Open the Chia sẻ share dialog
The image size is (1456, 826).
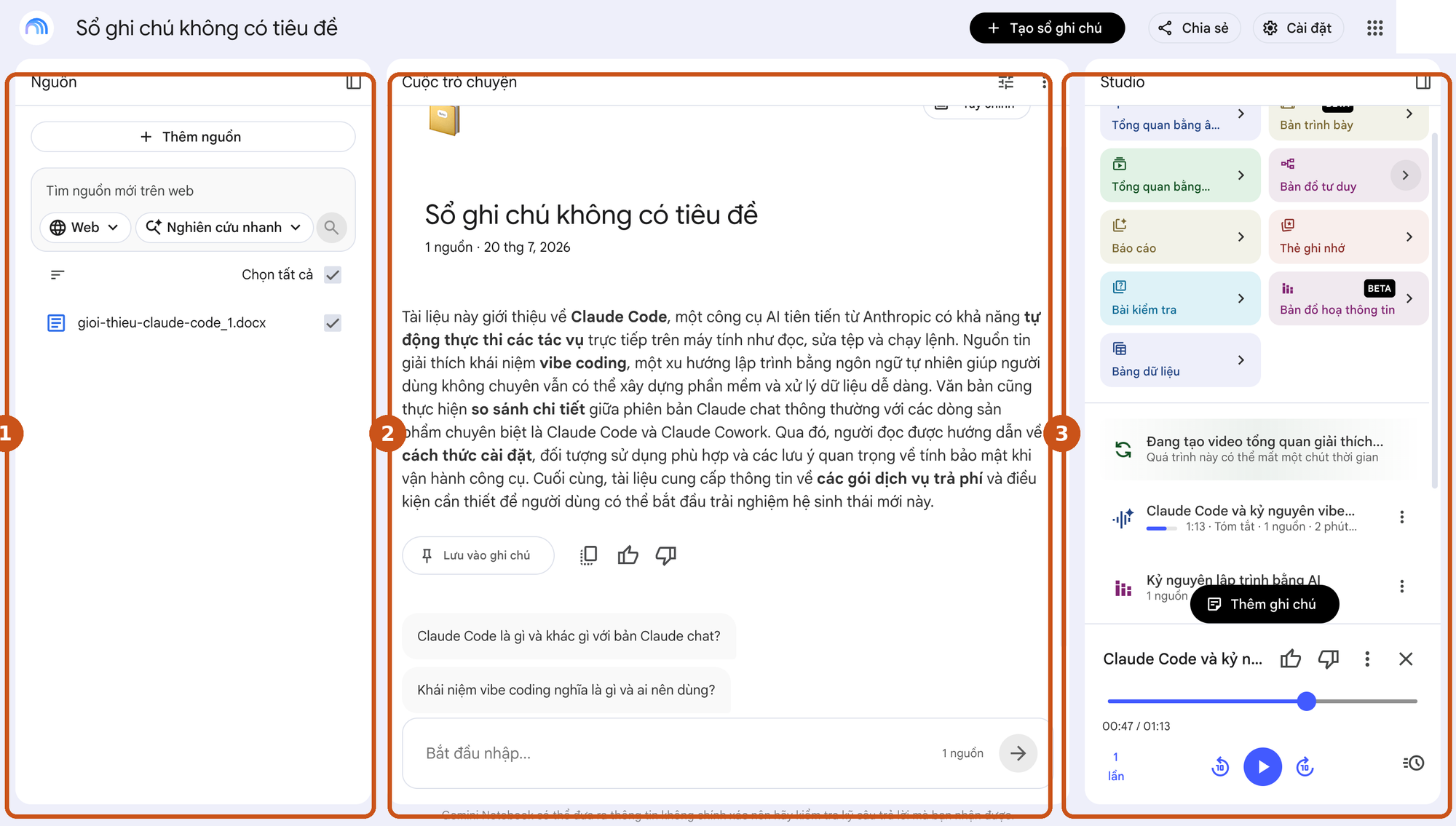tap(1194, 28)
